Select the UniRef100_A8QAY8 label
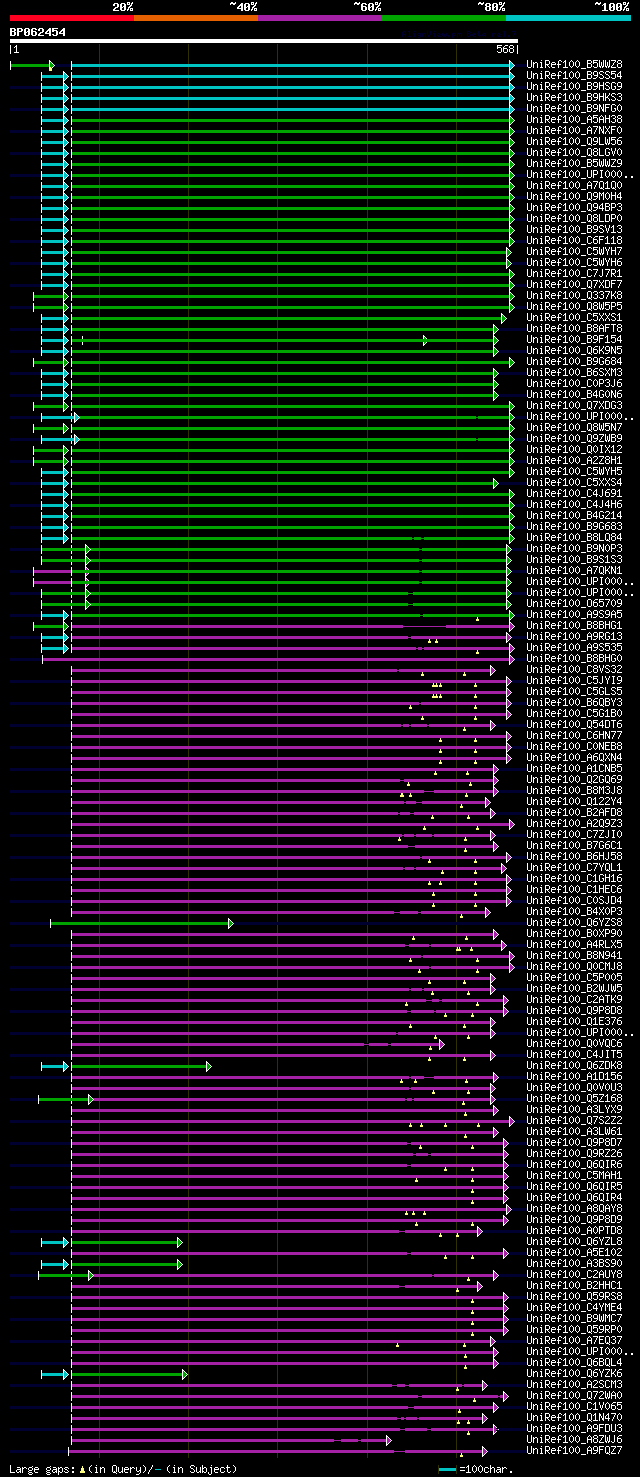The image size is (640, 1477). 574,1208
